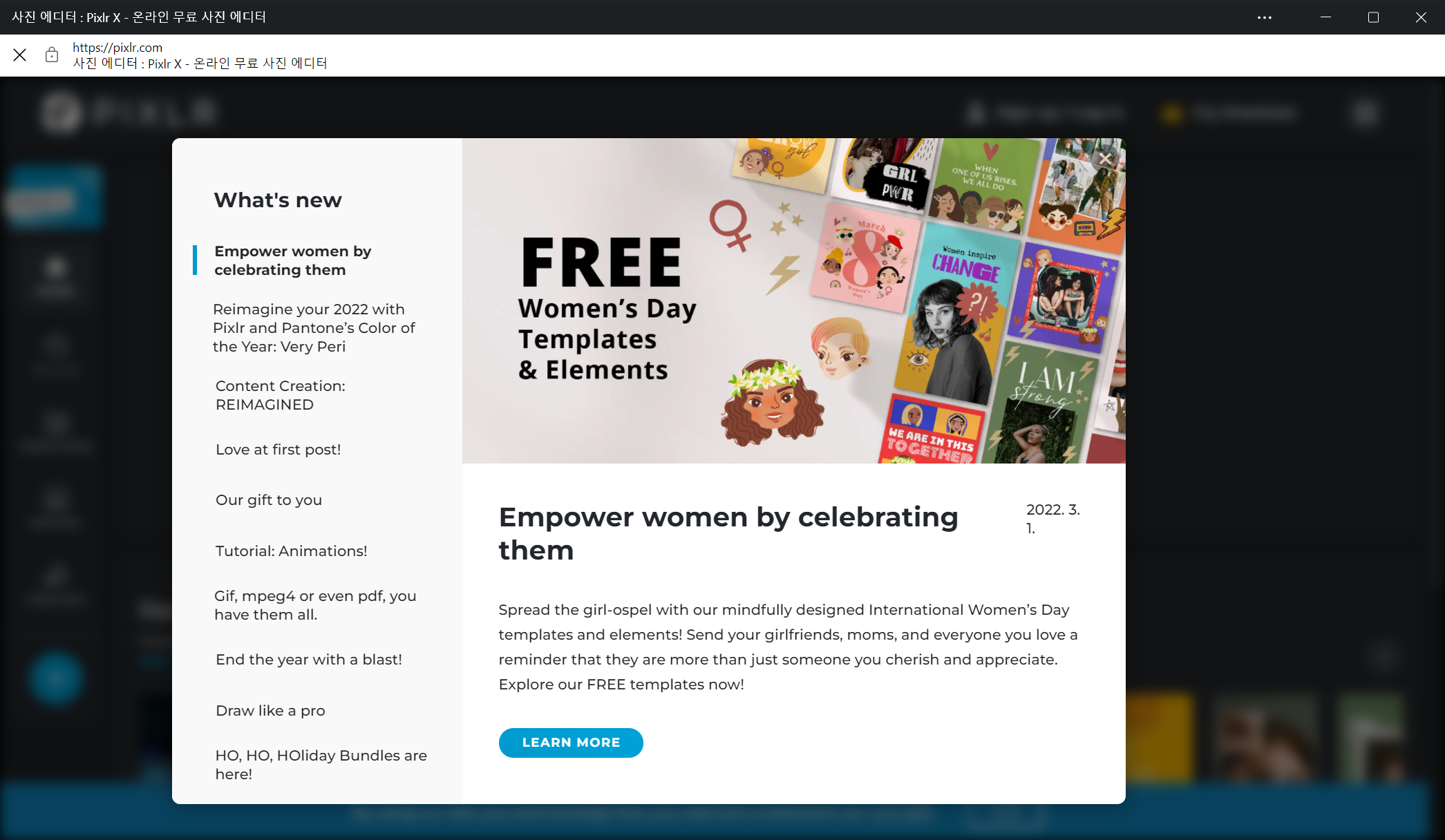Screen dimensions: 1445x840
Task: Close the What's new dialog
Action: coord(1105,159)
